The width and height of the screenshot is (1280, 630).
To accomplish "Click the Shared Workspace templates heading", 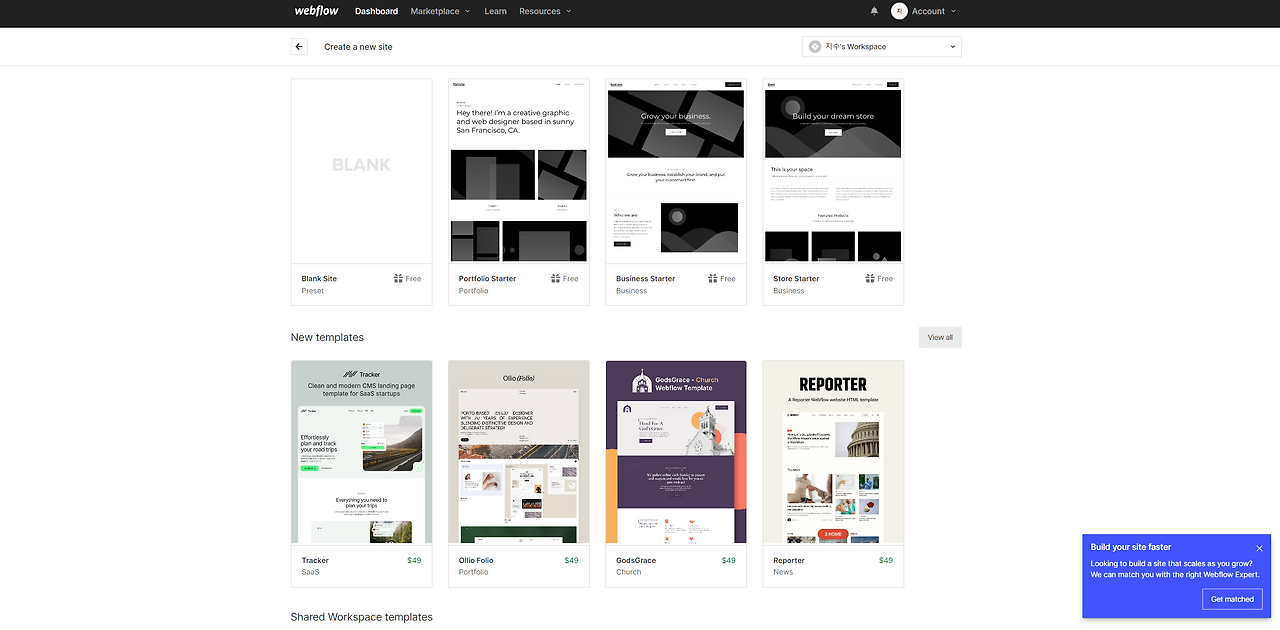I will pyautogui.click(x=362, y=617).
